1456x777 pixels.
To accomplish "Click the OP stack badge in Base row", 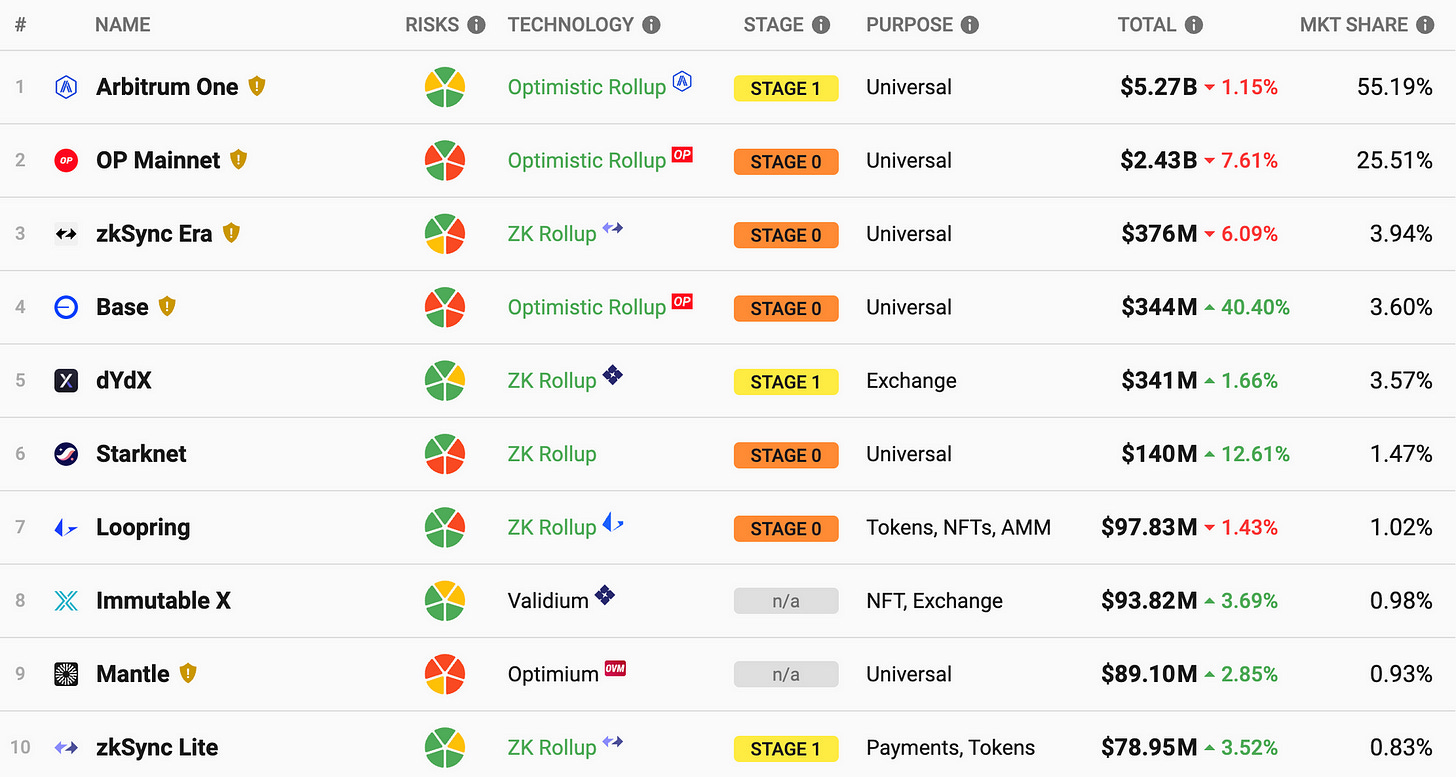I will coord(682,301).
